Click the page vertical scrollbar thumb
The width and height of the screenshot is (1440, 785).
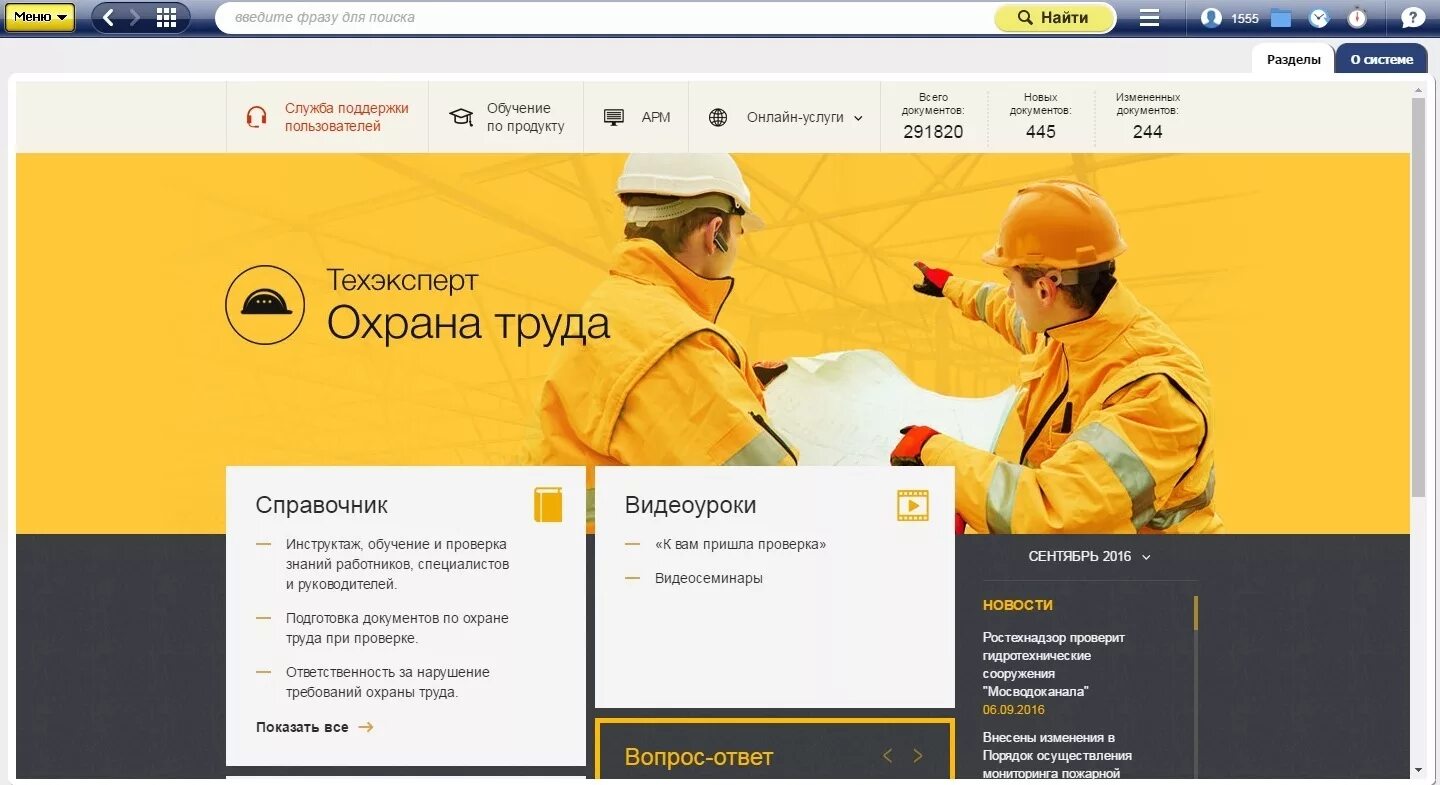click(x=1418, y=297)
